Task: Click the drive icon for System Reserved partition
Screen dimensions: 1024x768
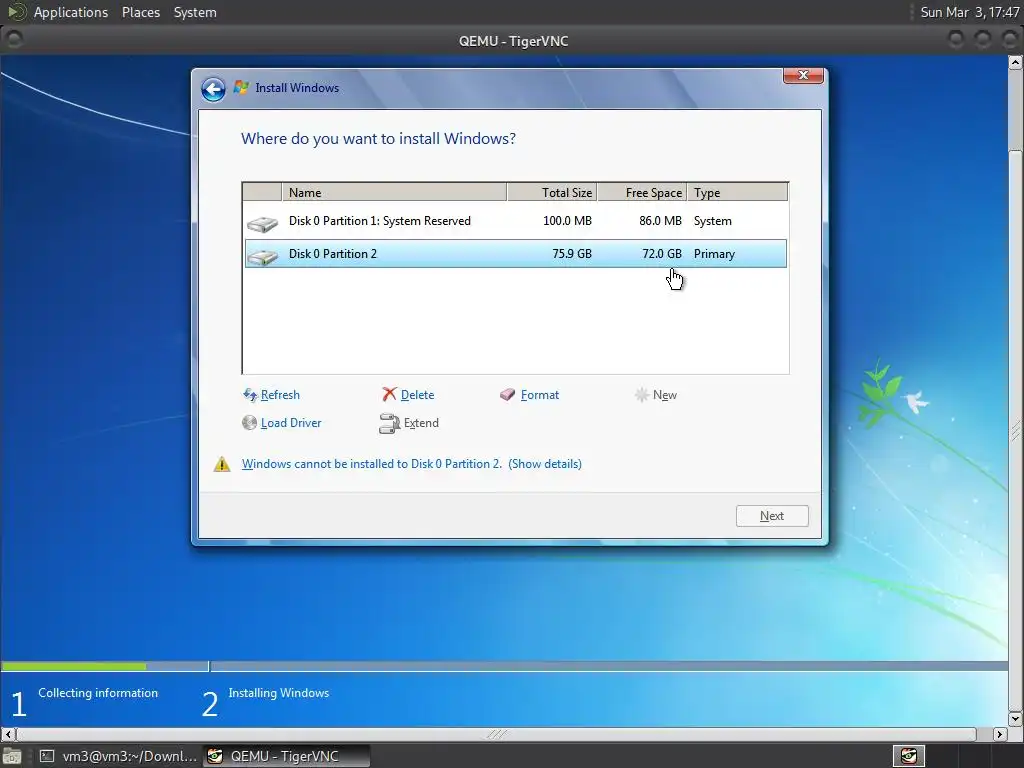Action: (263, 223)
